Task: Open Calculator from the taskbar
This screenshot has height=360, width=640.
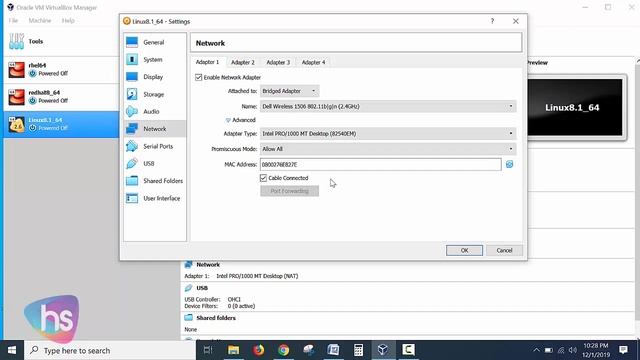Action: [358, 350]
